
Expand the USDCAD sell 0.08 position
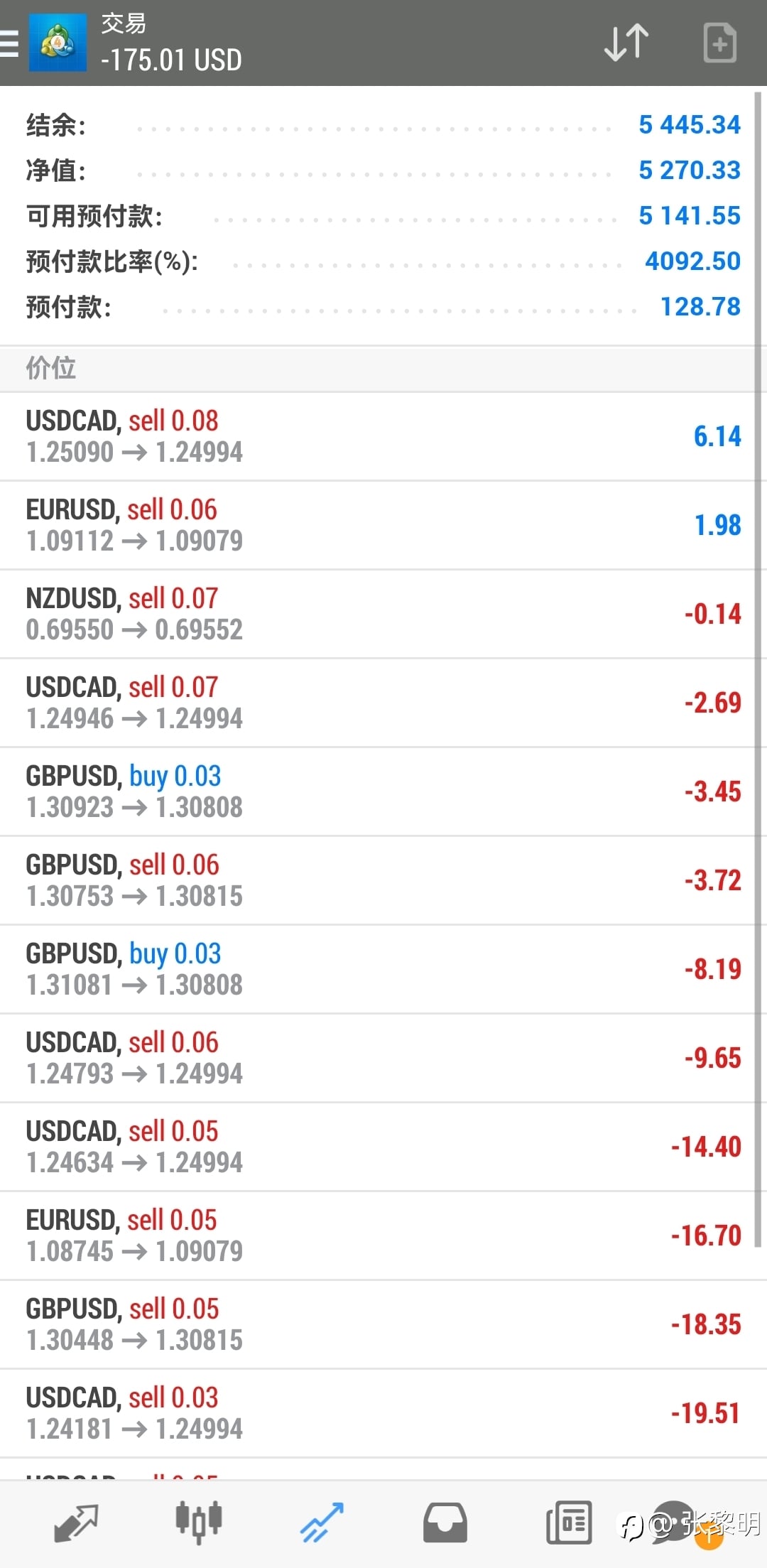[x=383, y=436]
